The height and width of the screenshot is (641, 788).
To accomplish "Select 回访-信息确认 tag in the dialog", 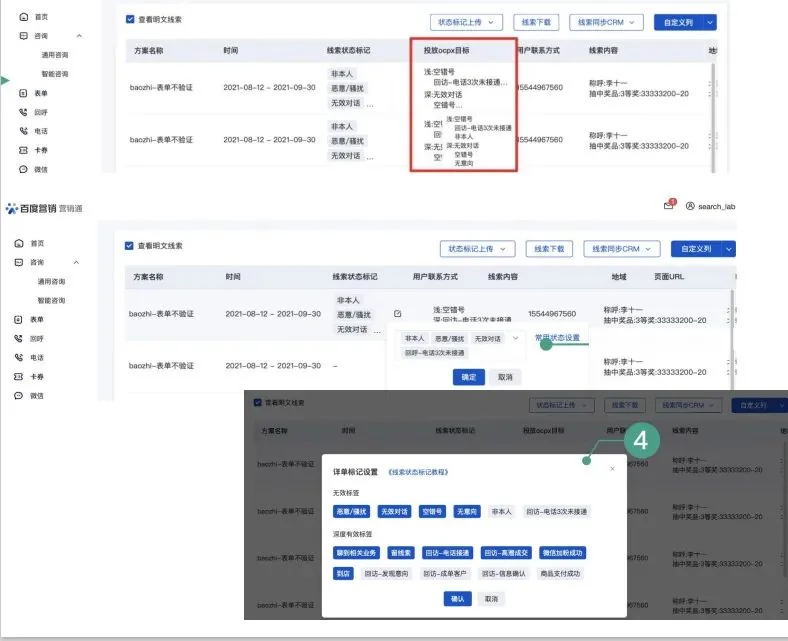I will 504,574.
